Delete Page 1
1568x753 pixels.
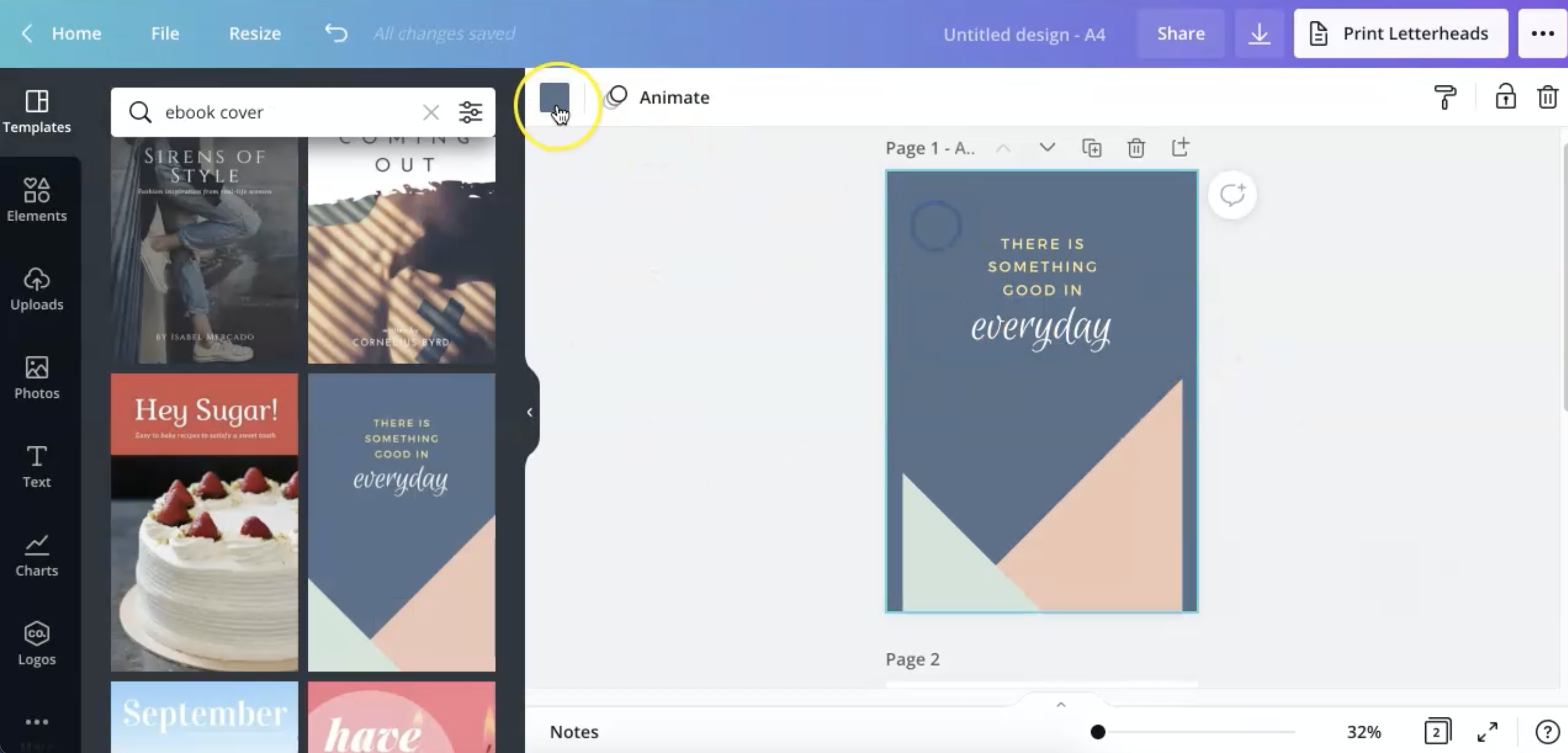tap(1136, 148)
